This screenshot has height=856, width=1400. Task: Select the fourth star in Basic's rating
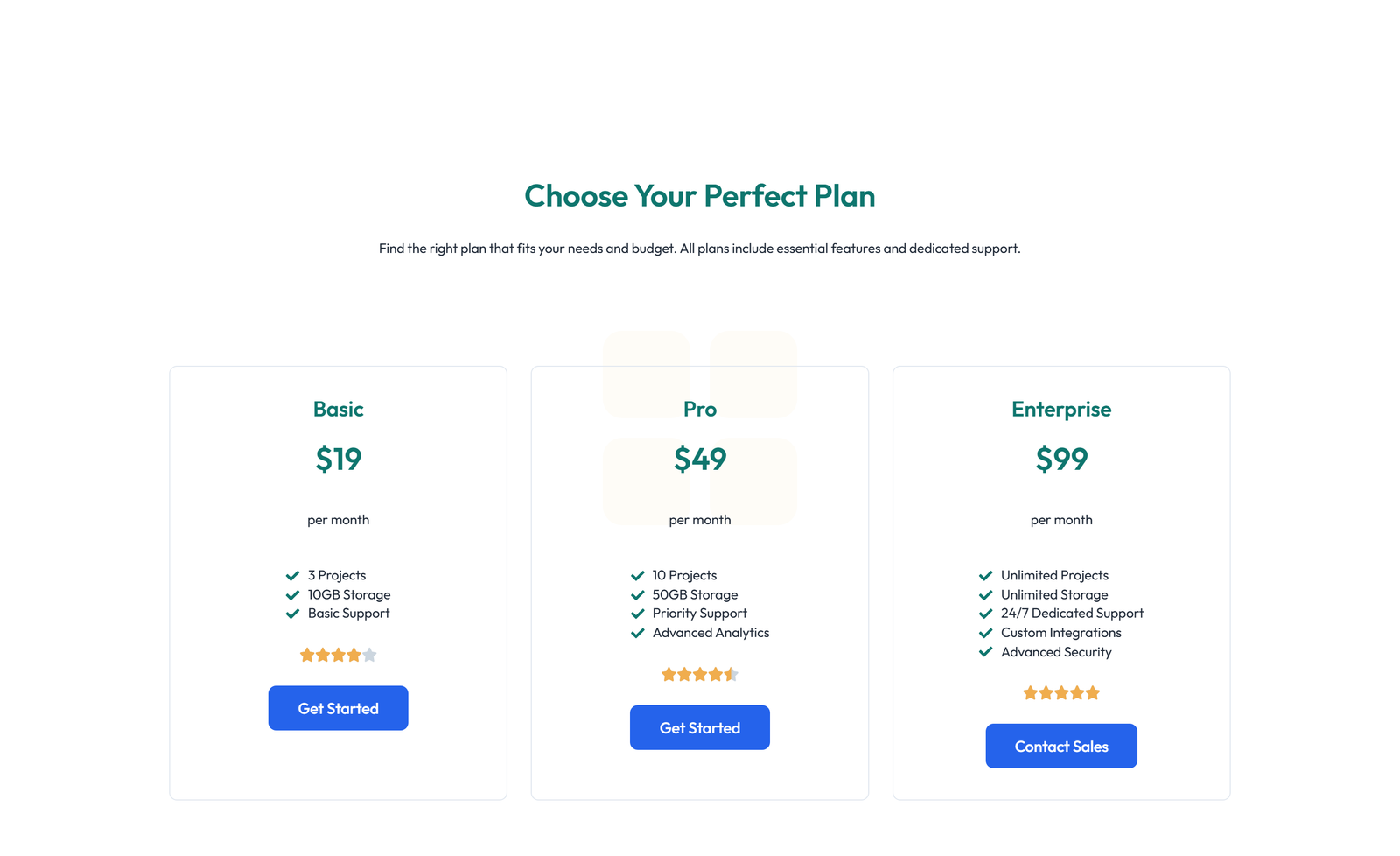click(x=353, y=654)
